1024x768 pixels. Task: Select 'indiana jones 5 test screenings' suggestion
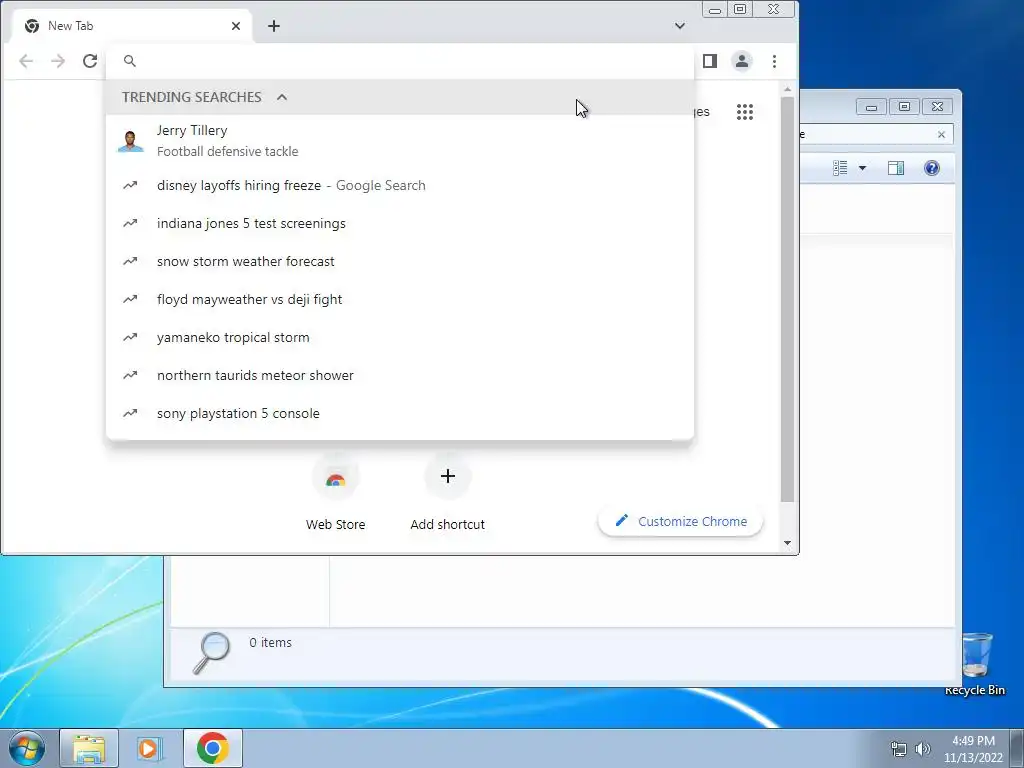click(x=400, y=223)
